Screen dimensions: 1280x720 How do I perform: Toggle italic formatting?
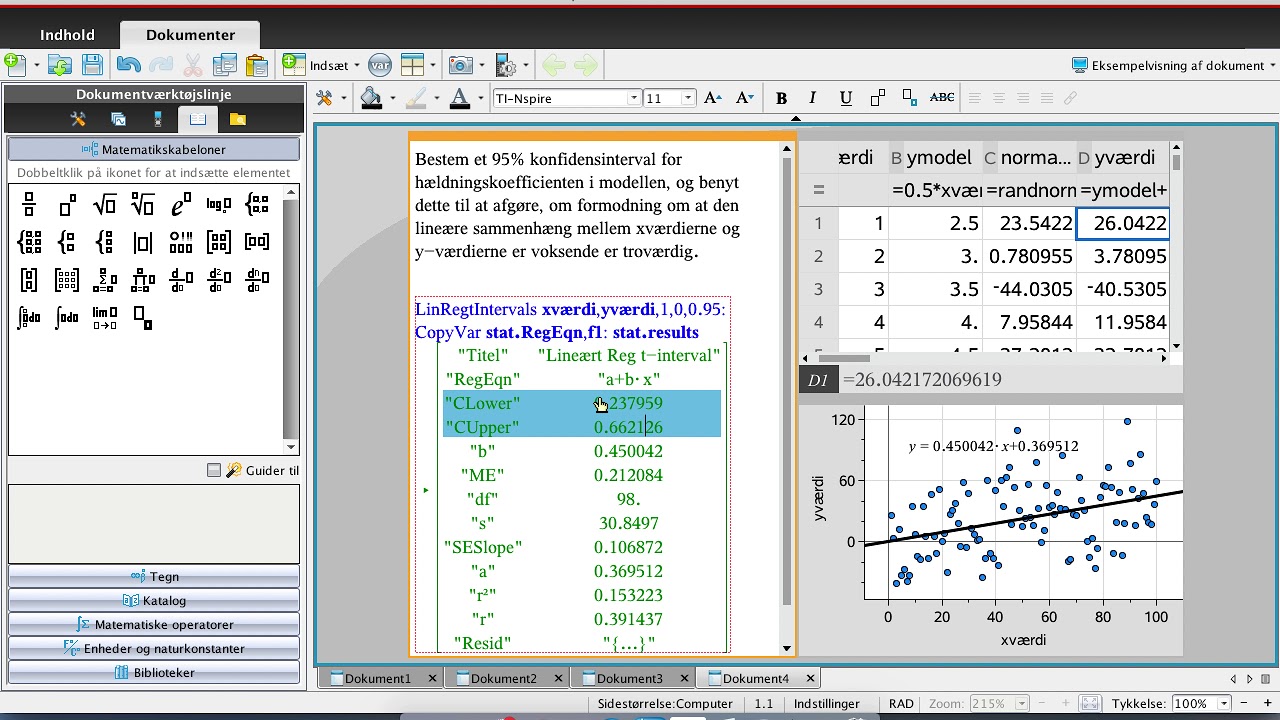pyautogui.click(x=813, y=98)
